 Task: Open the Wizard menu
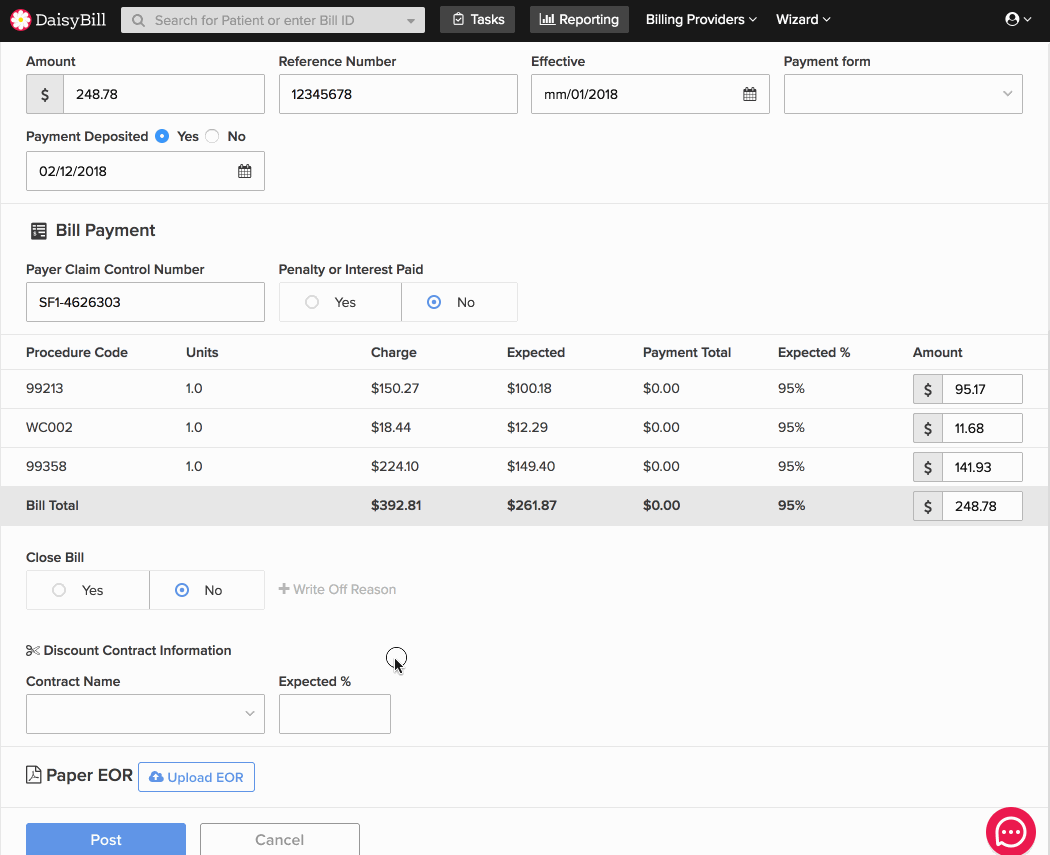coord(803,19)
